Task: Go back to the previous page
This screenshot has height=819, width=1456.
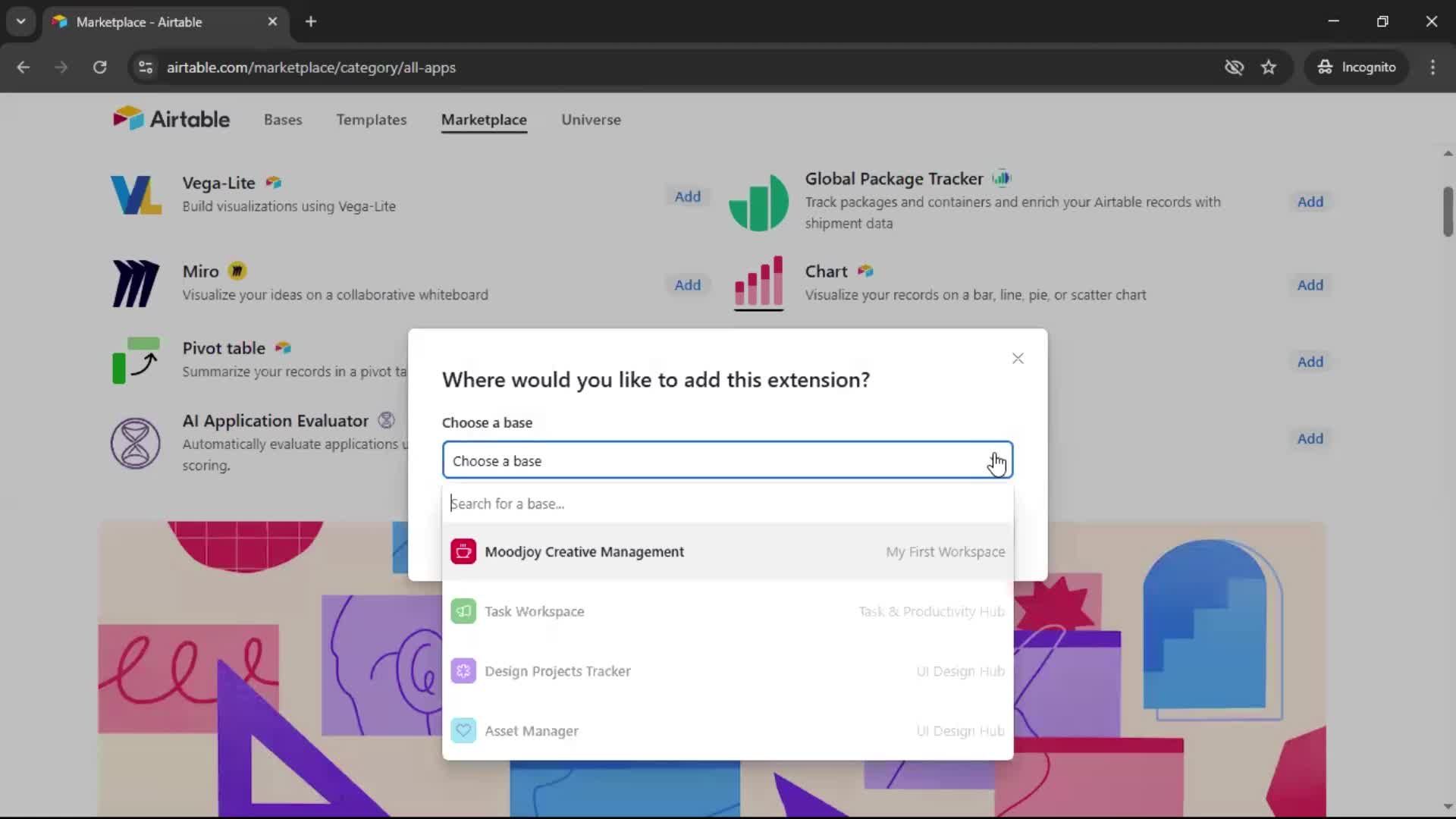Action: pos(24,67)
